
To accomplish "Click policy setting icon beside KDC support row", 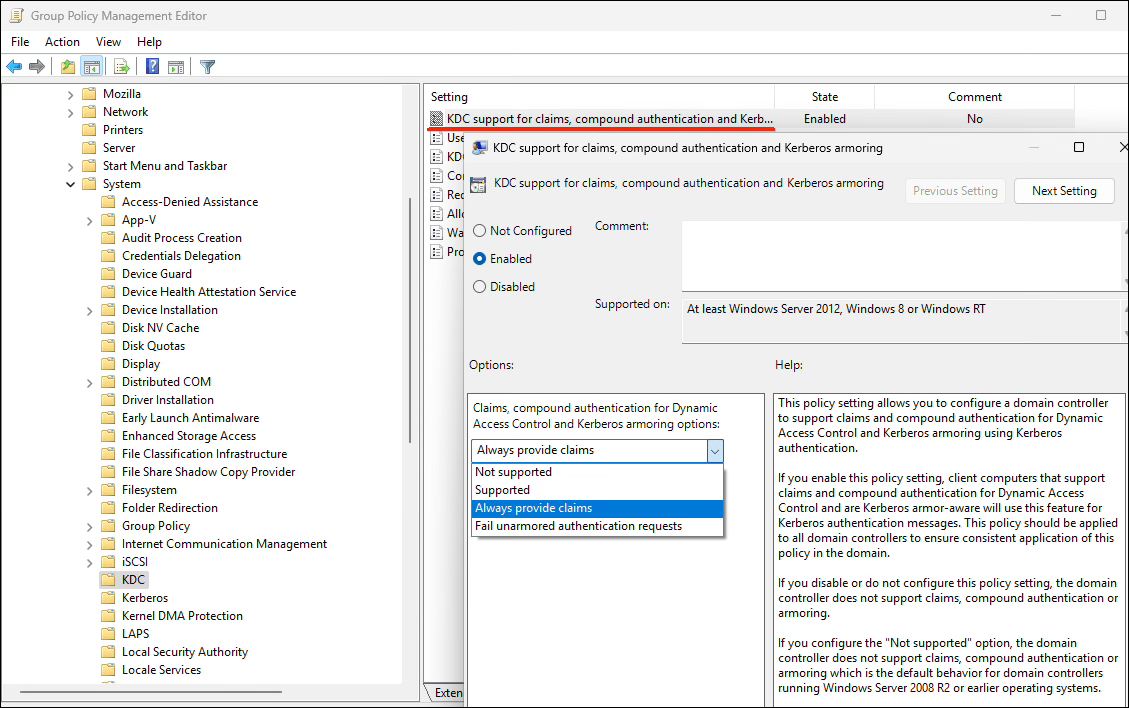I will click(436, 119).
